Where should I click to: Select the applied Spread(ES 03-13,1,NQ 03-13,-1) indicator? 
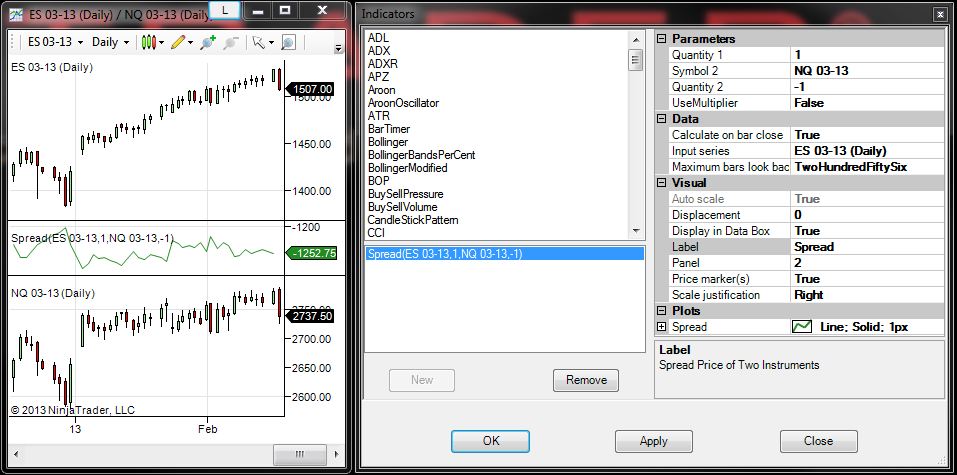point(504,254)
